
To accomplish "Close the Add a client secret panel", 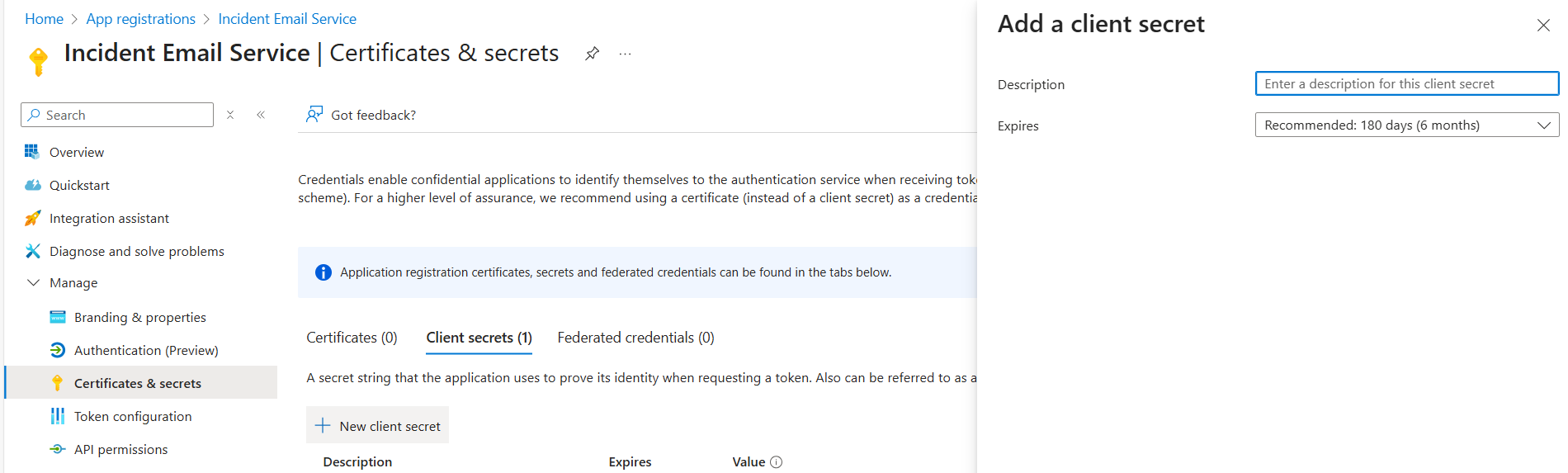I will click(x=1542, y=26).
